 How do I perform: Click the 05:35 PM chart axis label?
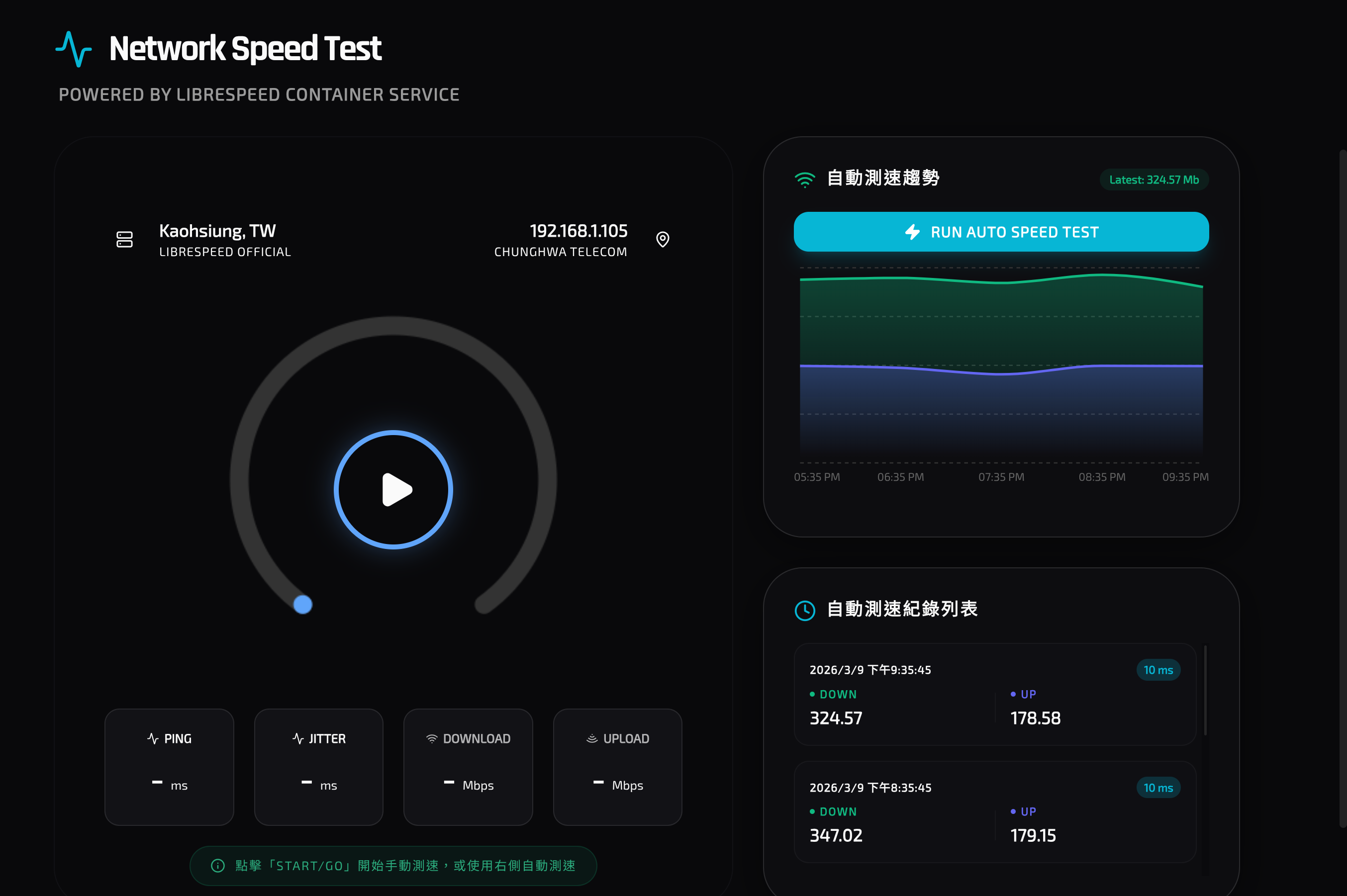(x=817, y=477)
